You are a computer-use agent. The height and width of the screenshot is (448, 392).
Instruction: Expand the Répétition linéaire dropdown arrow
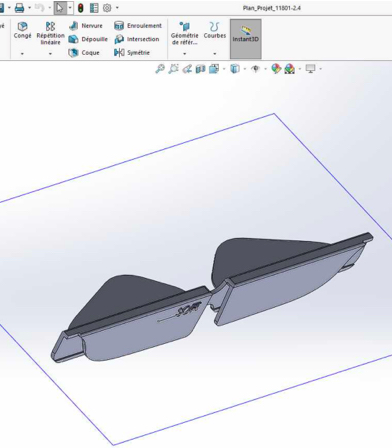[50, 53]
